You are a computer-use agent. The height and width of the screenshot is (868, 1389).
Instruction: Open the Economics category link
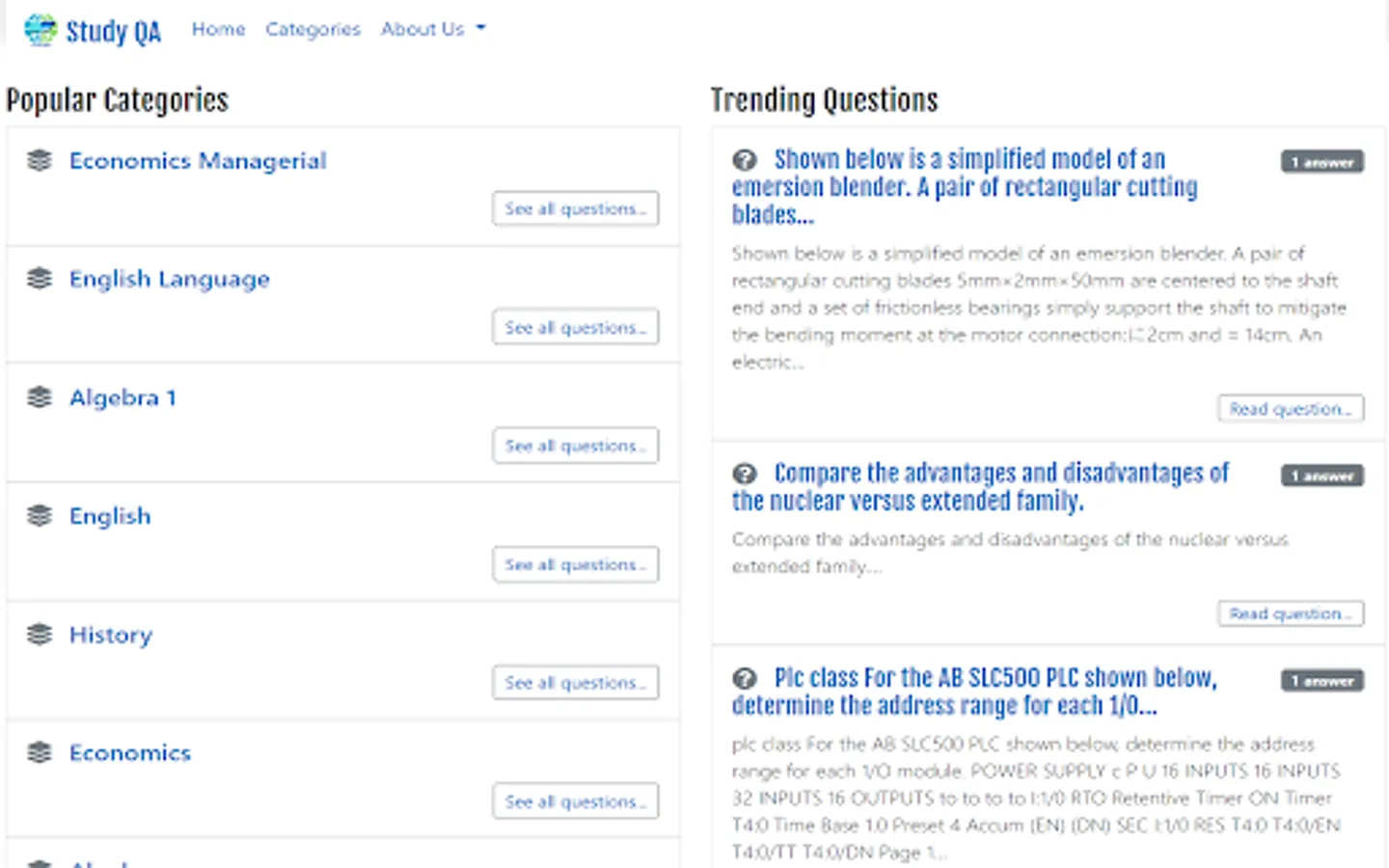129,752
